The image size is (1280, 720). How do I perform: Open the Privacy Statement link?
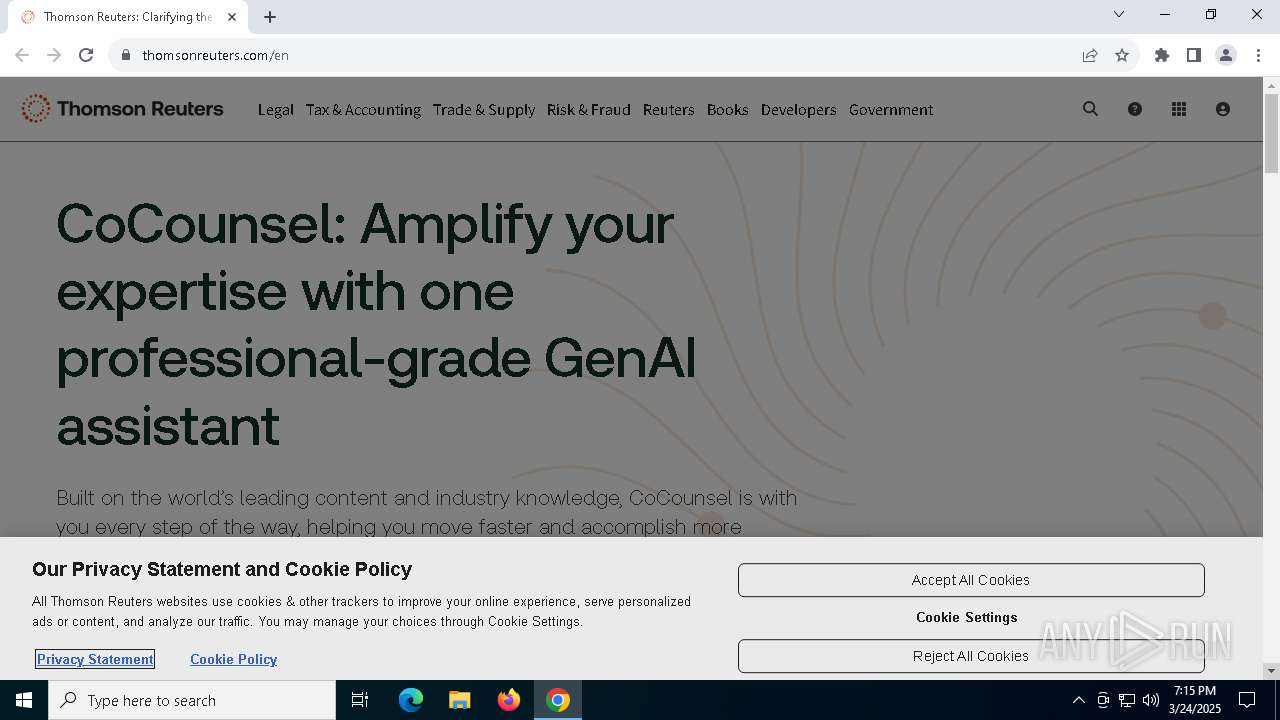[95, 659]
